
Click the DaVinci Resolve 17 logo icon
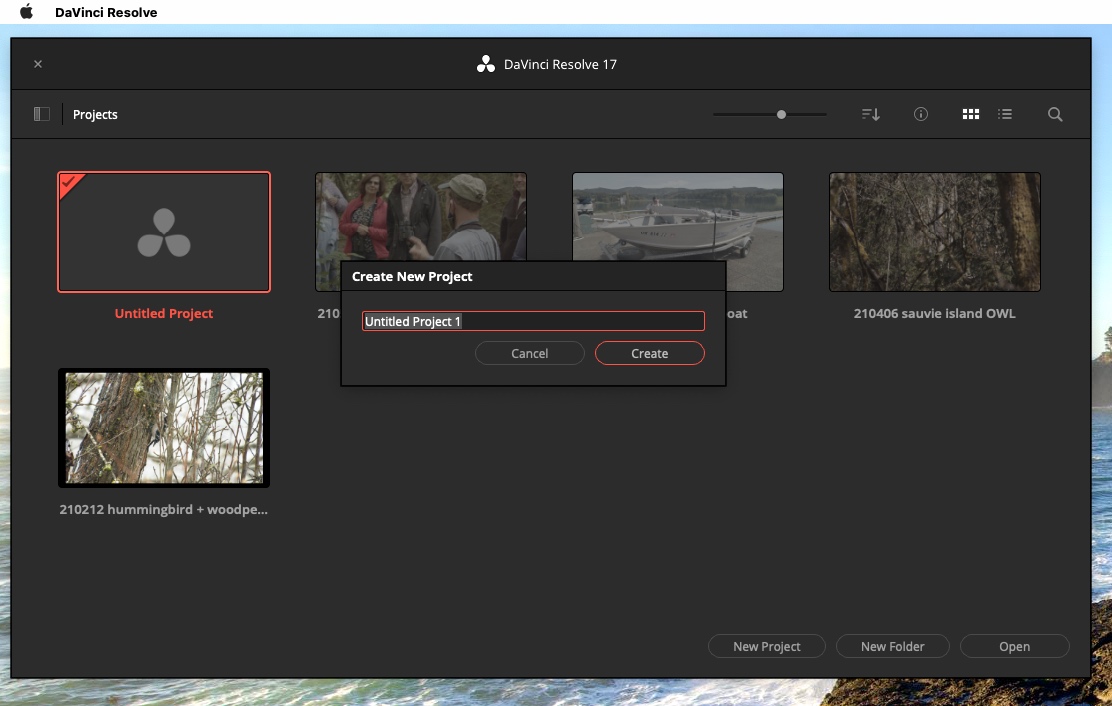coord(486,64)
